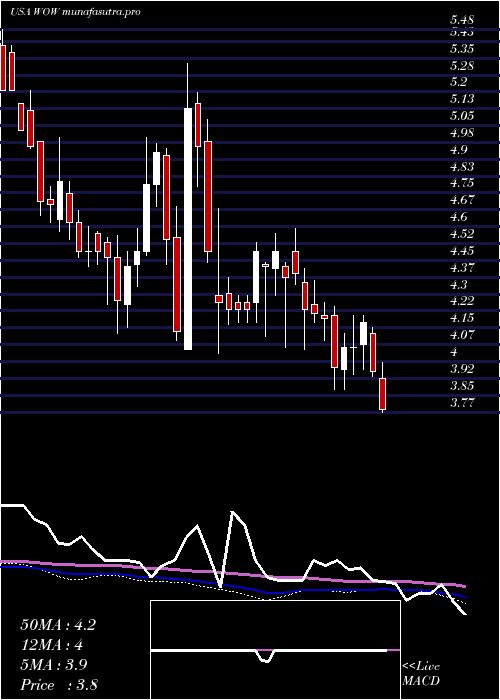Select the 5.35 price axis label

tap(462, 49)
